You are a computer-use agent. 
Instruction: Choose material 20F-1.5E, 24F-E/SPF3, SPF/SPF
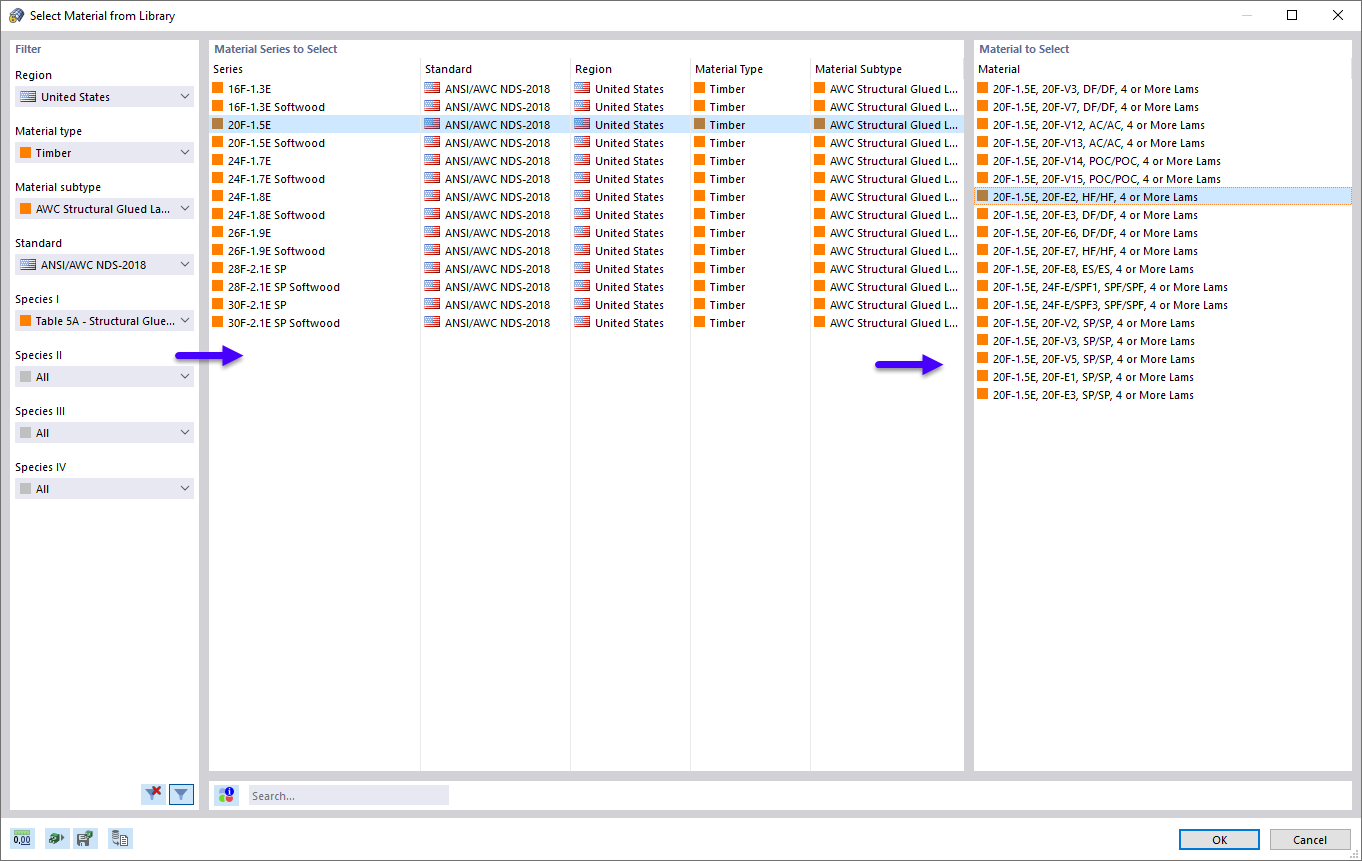[x=1163, y=305]
